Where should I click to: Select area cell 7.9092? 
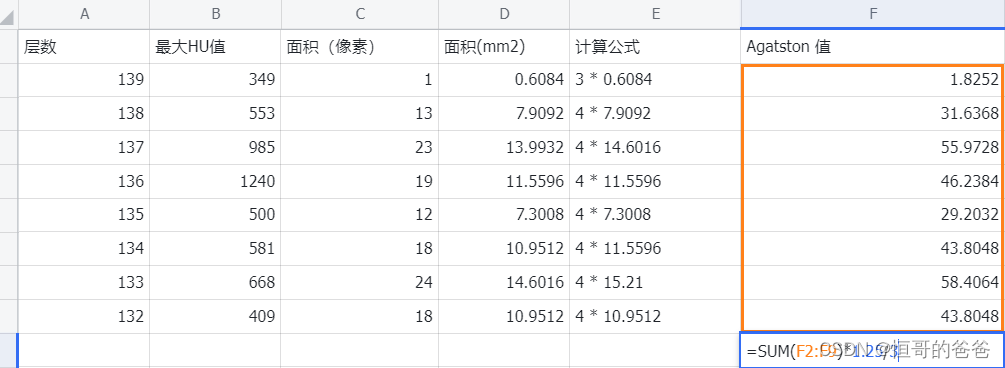click(504, 114)
